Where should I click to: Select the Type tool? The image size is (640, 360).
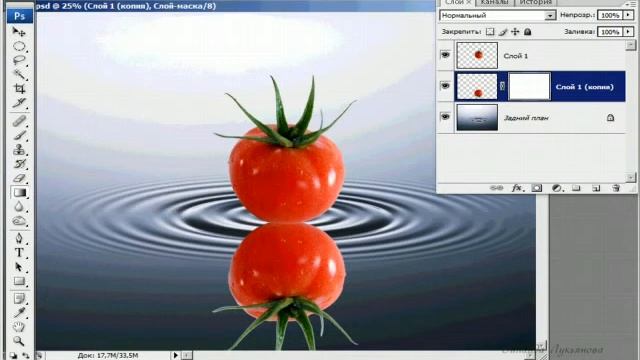(19, 253)
